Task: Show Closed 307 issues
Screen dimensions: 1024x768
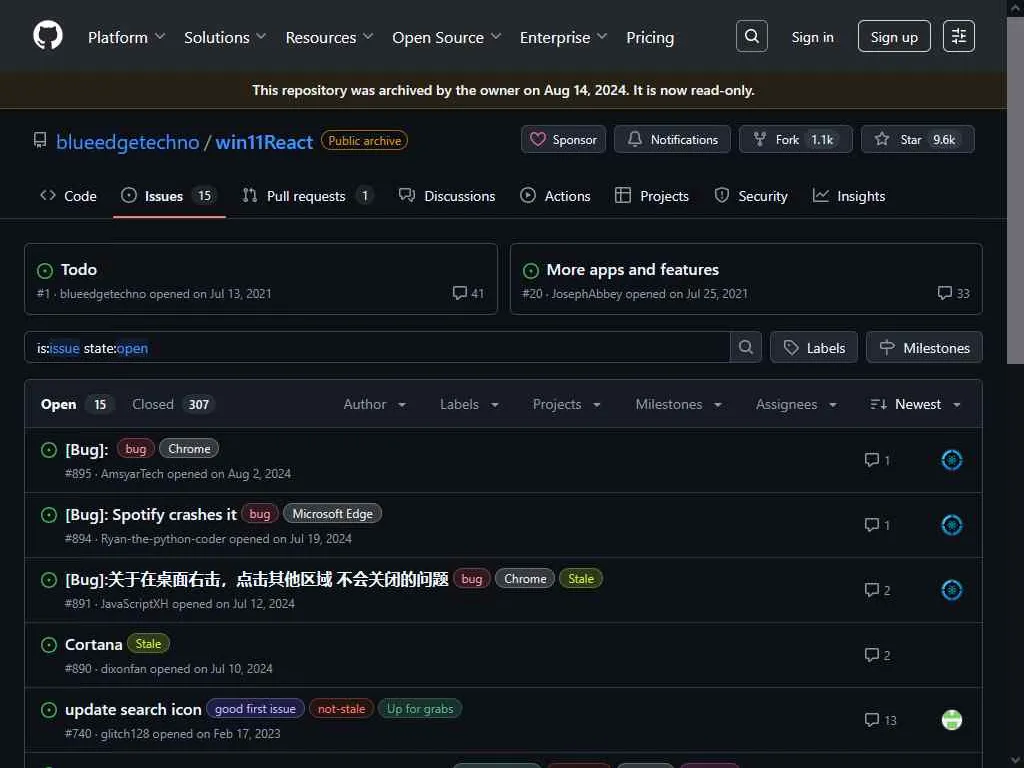Action: 173,404
